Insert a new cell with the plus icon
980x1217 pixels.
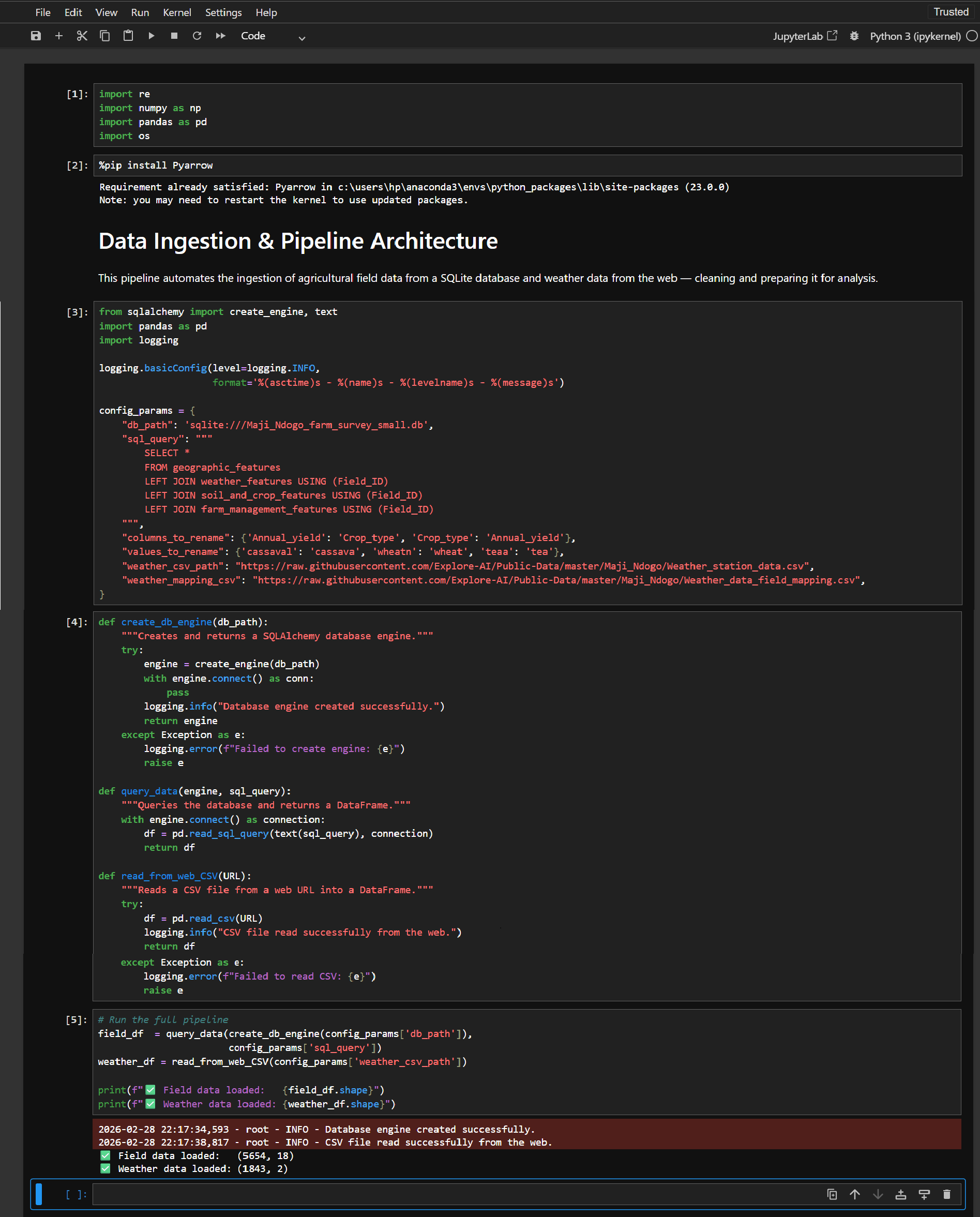(59, 36)
